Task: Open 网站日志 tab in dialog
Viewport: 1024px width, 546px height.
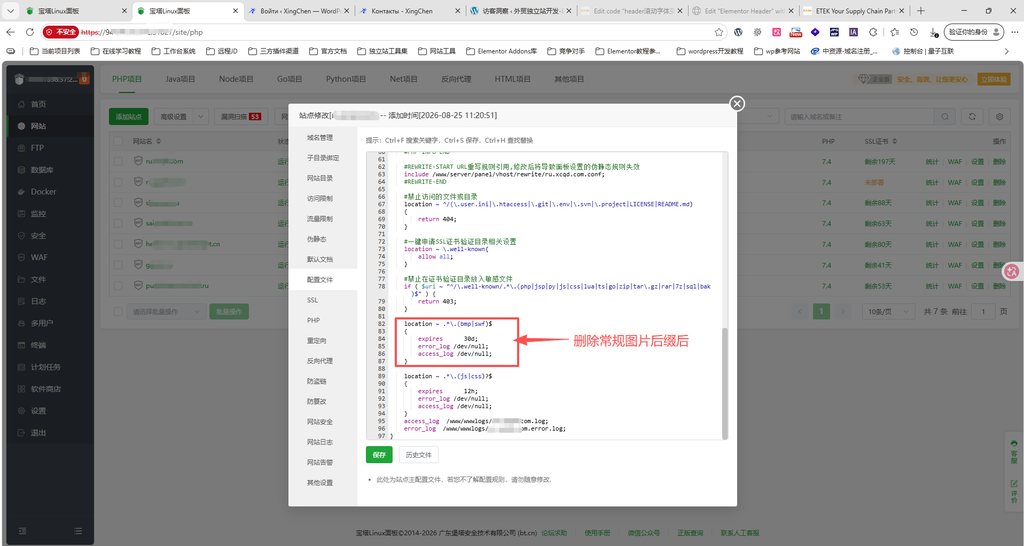Action: (x=320, y=442)
